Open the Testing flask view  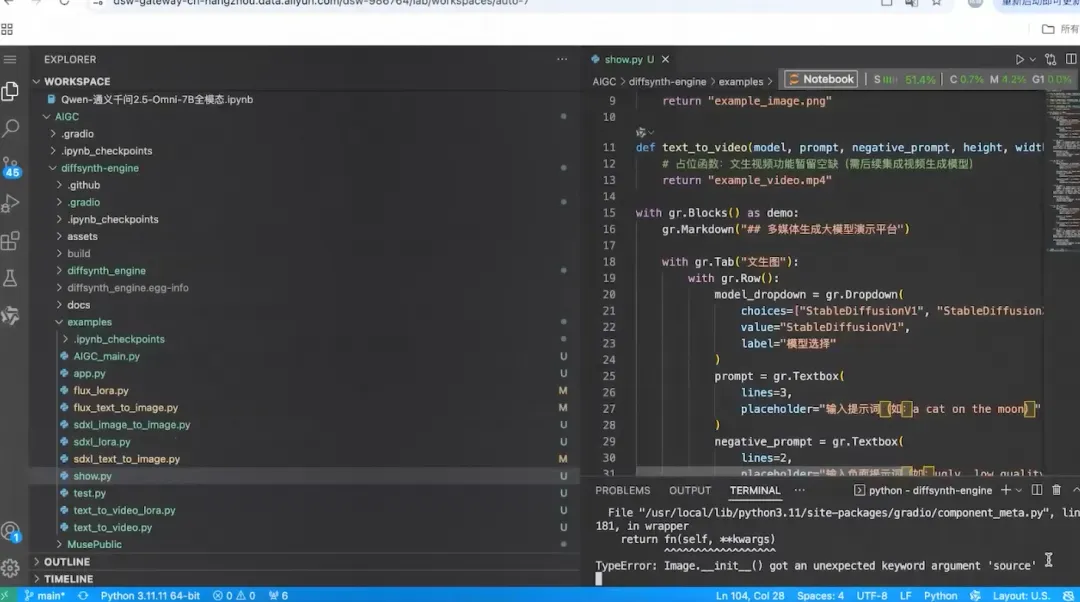[11, 278]
